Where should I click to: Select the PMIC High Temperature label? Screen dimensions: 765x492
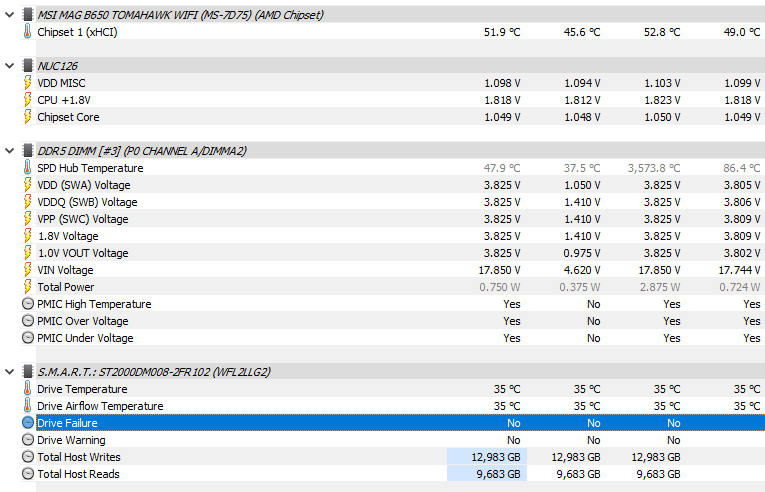[94, 304]
